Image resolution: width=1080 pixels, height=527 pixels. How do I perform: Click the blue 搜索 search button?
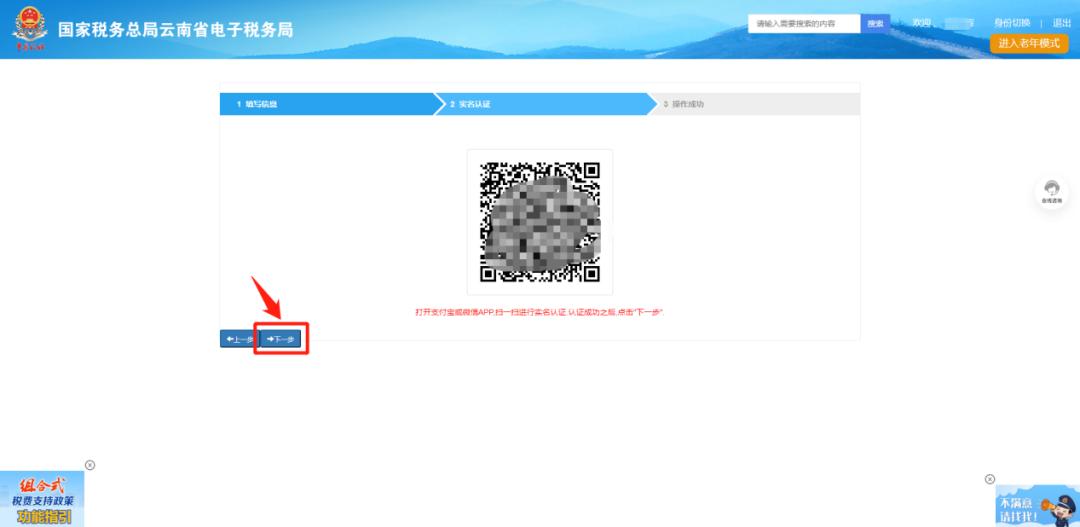[875, 23]
